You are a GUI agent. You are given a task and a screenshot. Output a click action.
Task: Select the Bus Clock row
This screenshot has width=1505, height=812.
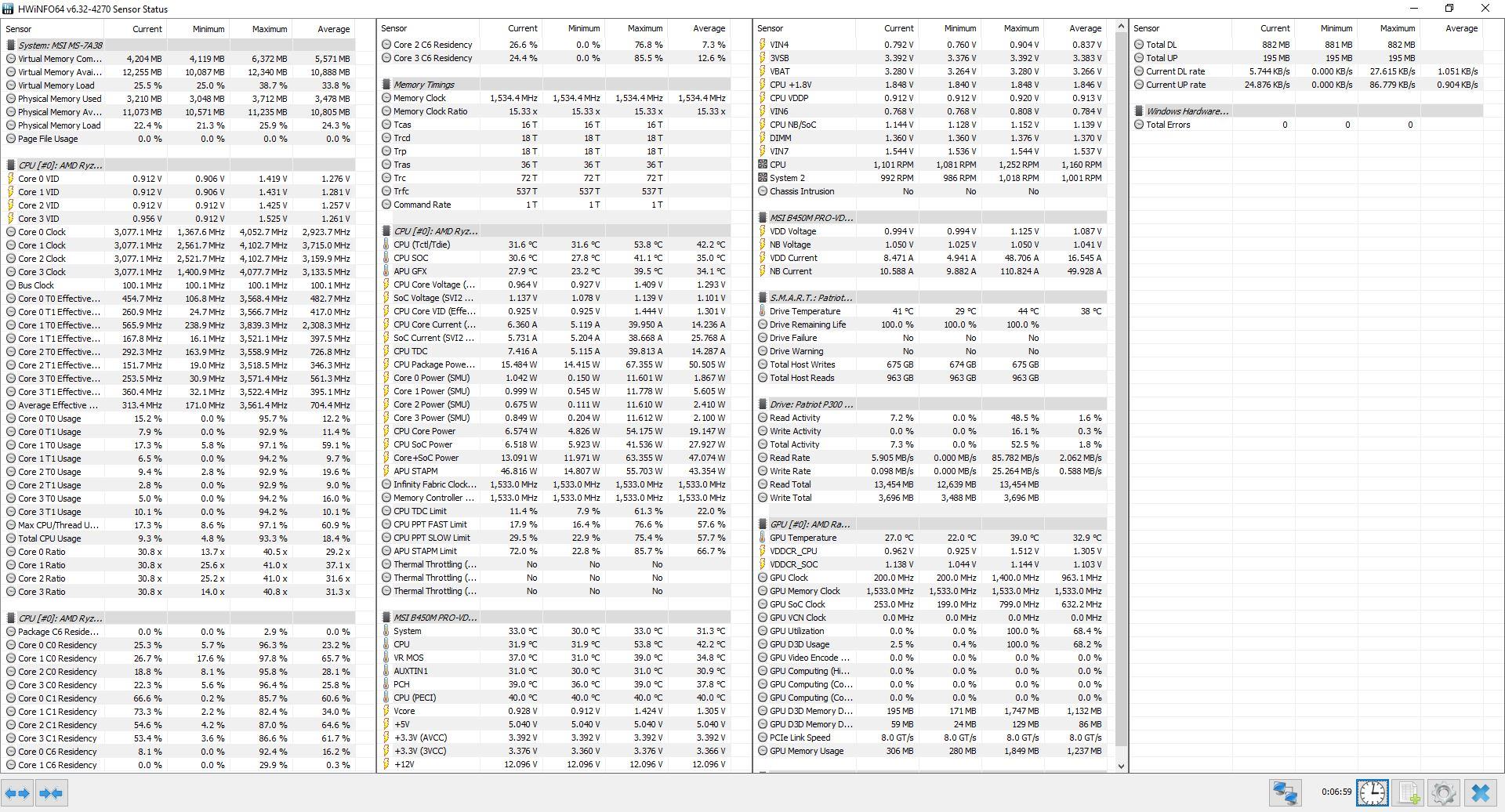pyautogui.click(x=180, y=285)
